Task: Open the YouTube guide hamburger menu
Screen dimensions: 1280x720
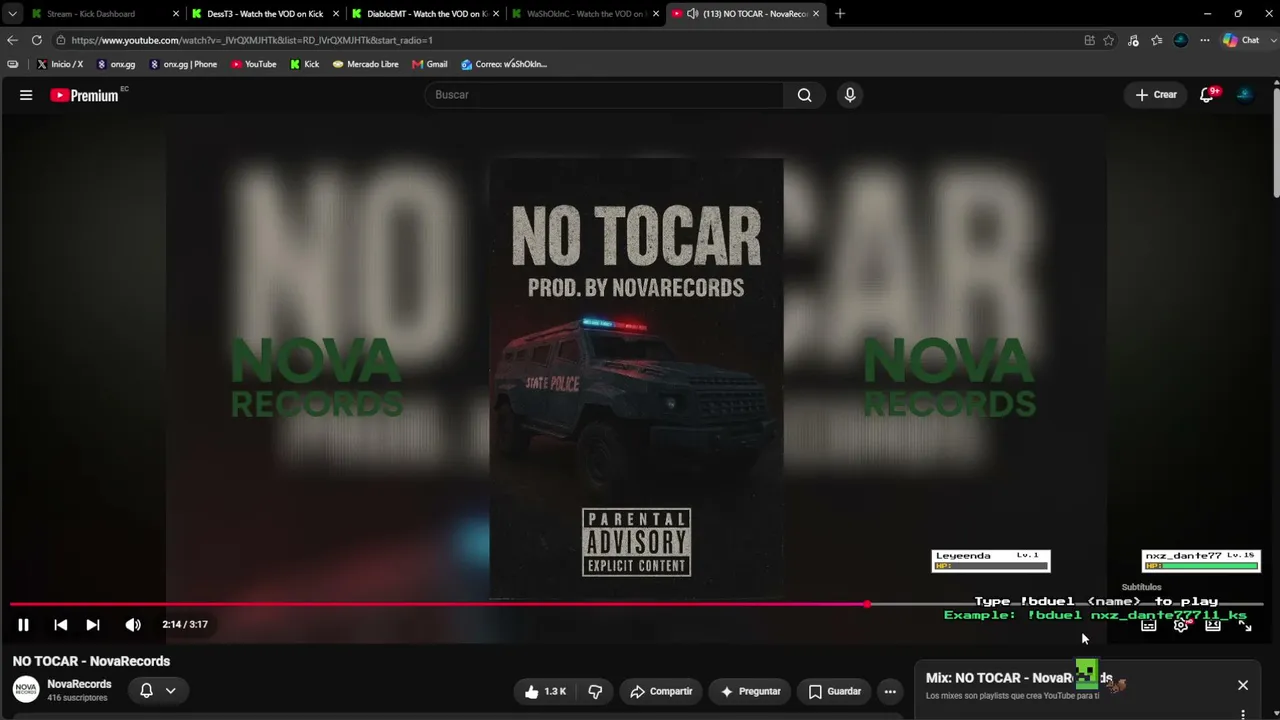Action: [26, 95]
